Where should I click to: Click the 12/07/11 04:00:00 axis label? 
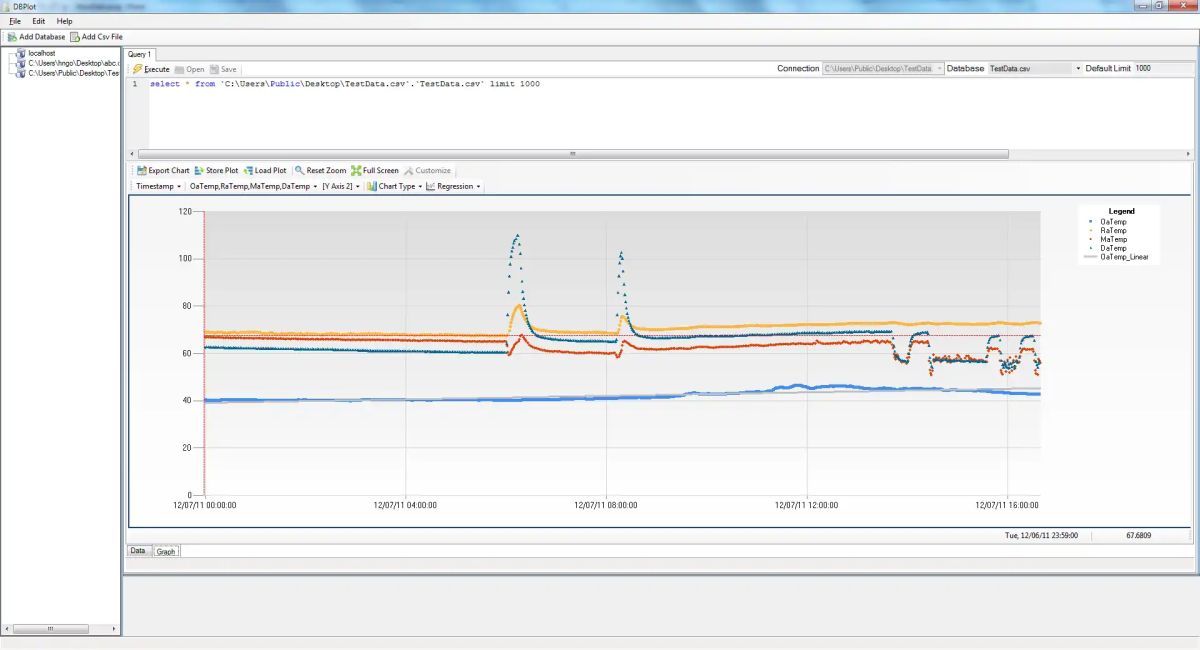coord(406,506)
